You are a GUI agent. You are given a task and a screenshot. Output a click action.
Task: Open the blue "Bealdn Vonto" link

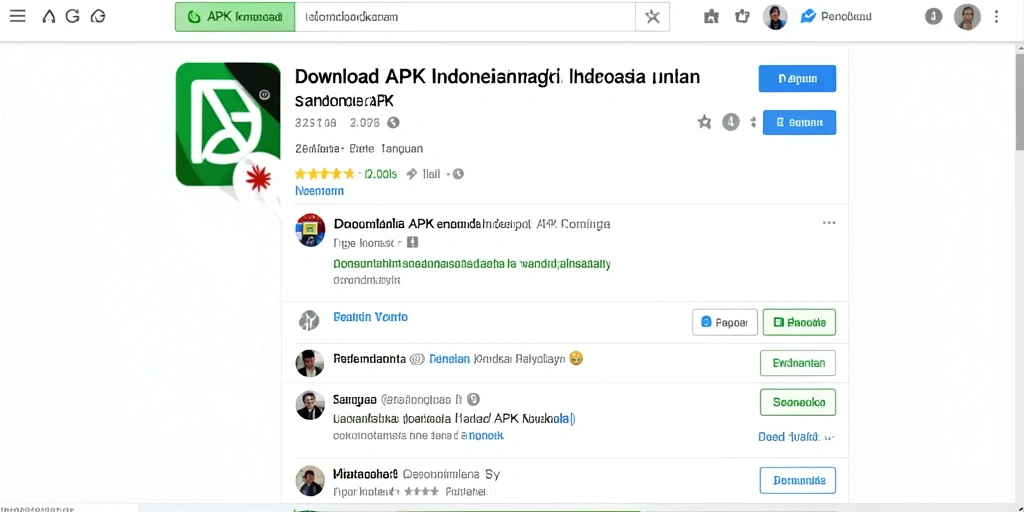tap(370, 317)
